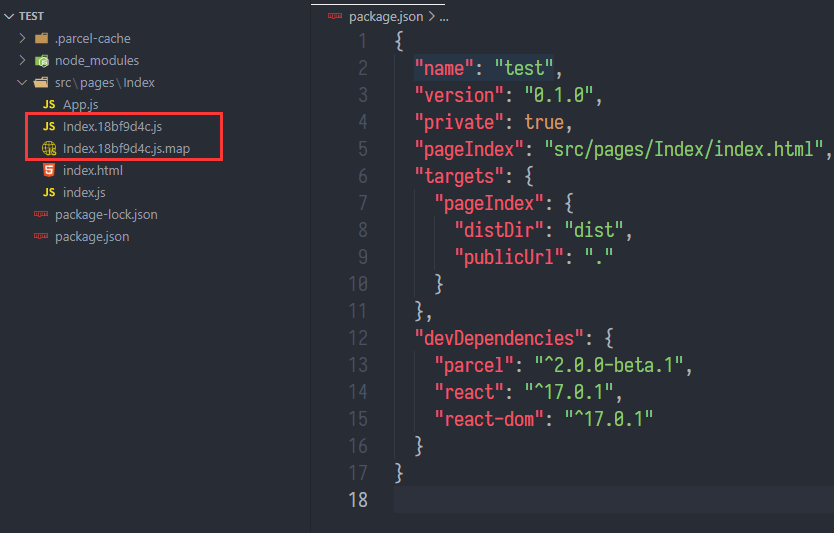Click the "parcel" dependency key
This screenshot has width=834, height=533.
[x=474, y=365]
